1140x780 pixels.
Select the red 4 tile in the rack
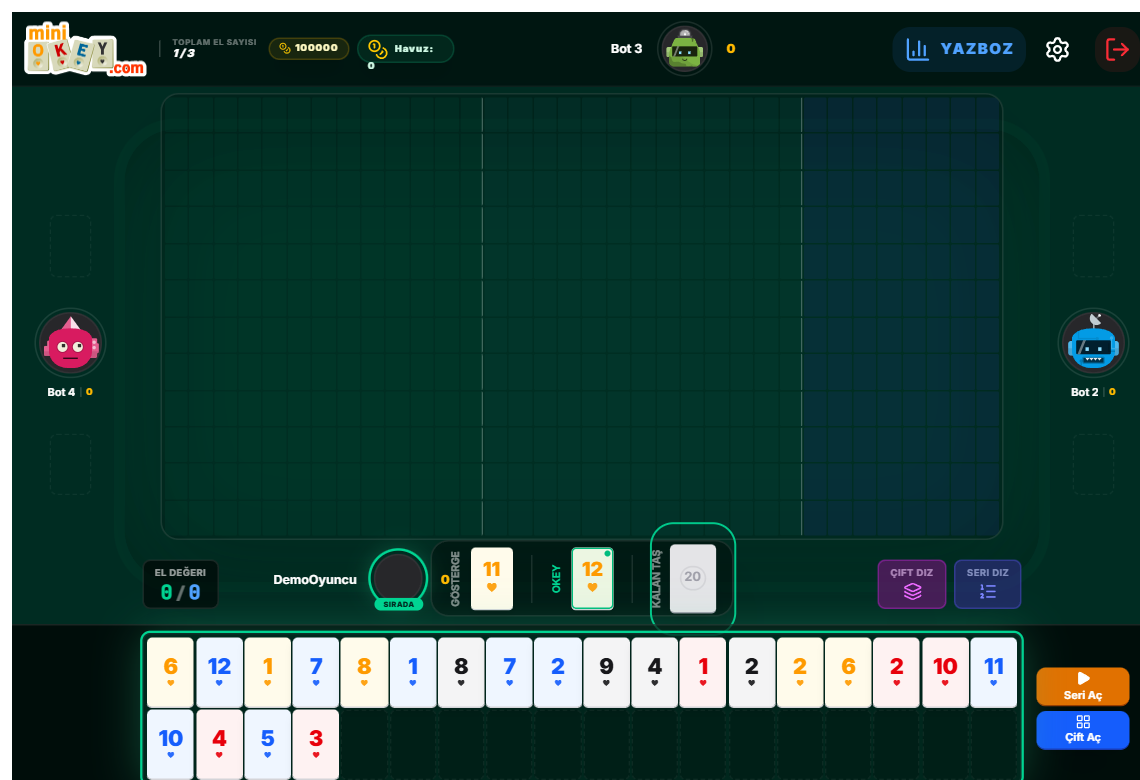click(x=219, y=744)
